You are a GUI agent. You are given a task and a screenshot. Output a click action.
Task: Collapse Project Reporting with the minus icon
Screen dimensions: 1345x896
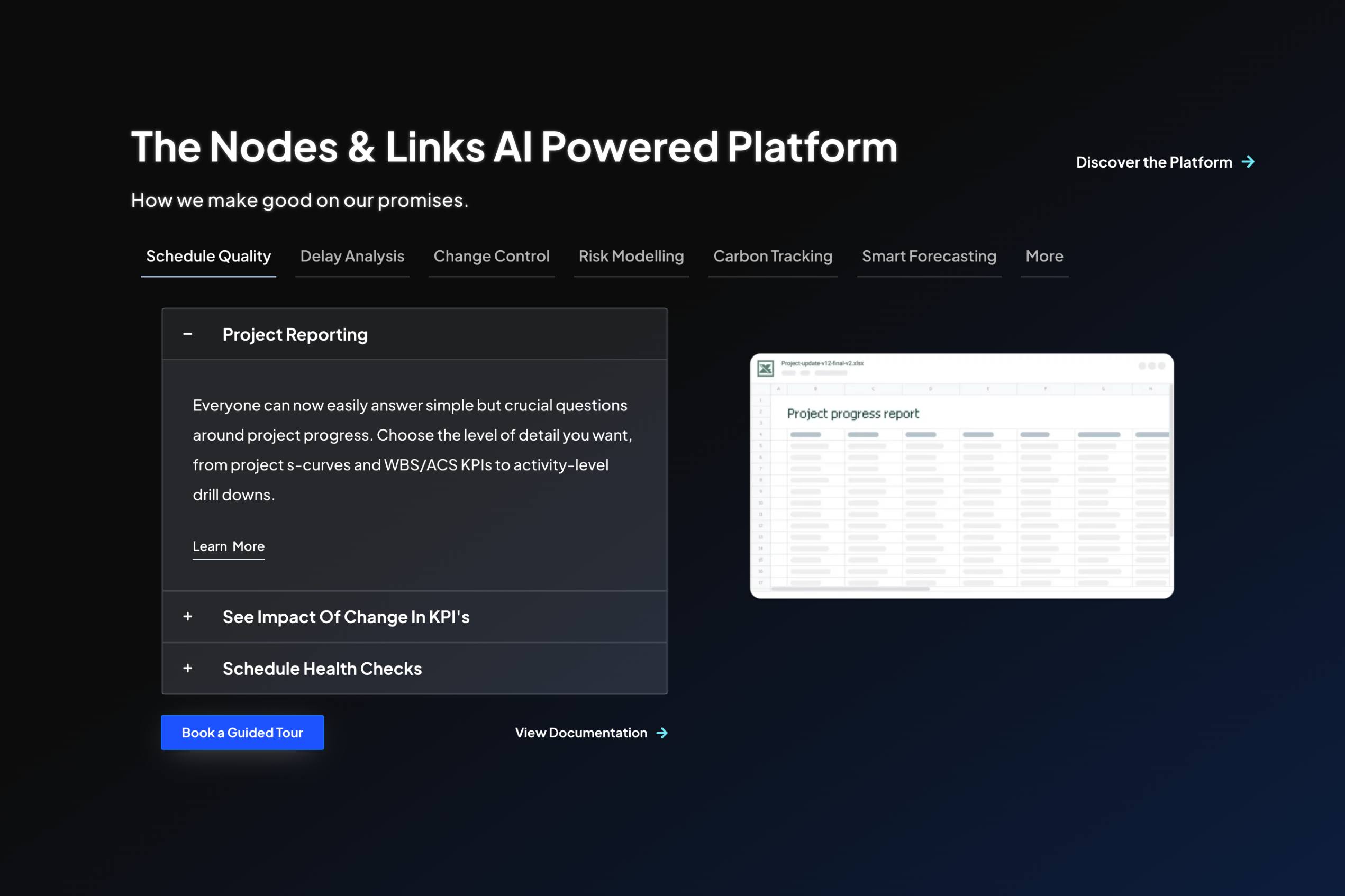pyautogui.click(x=187, y=334)
